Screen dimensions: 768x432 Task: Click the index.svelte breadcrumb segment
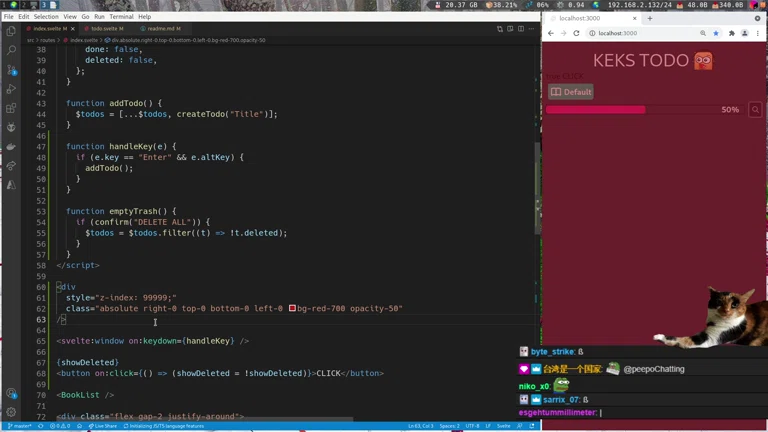(81, 40)
